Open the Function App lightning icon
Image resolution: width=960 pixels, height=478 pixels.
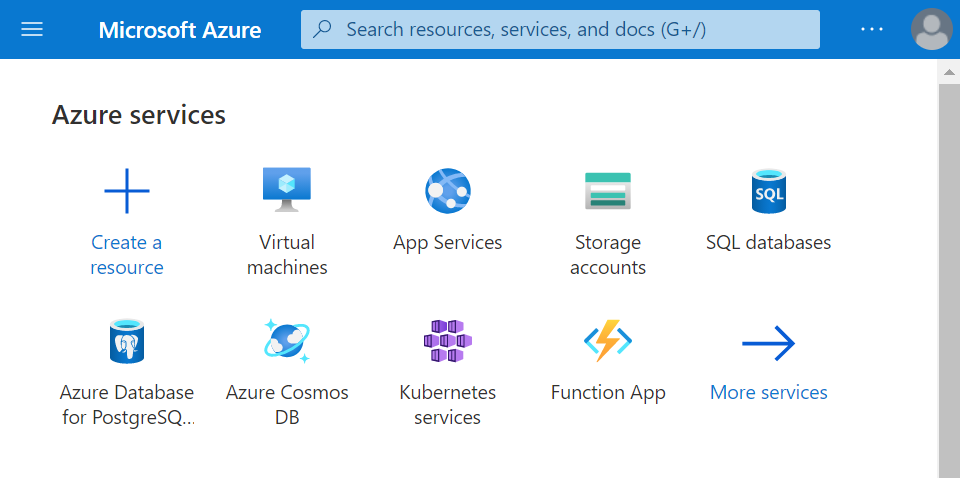coord(607,341)
